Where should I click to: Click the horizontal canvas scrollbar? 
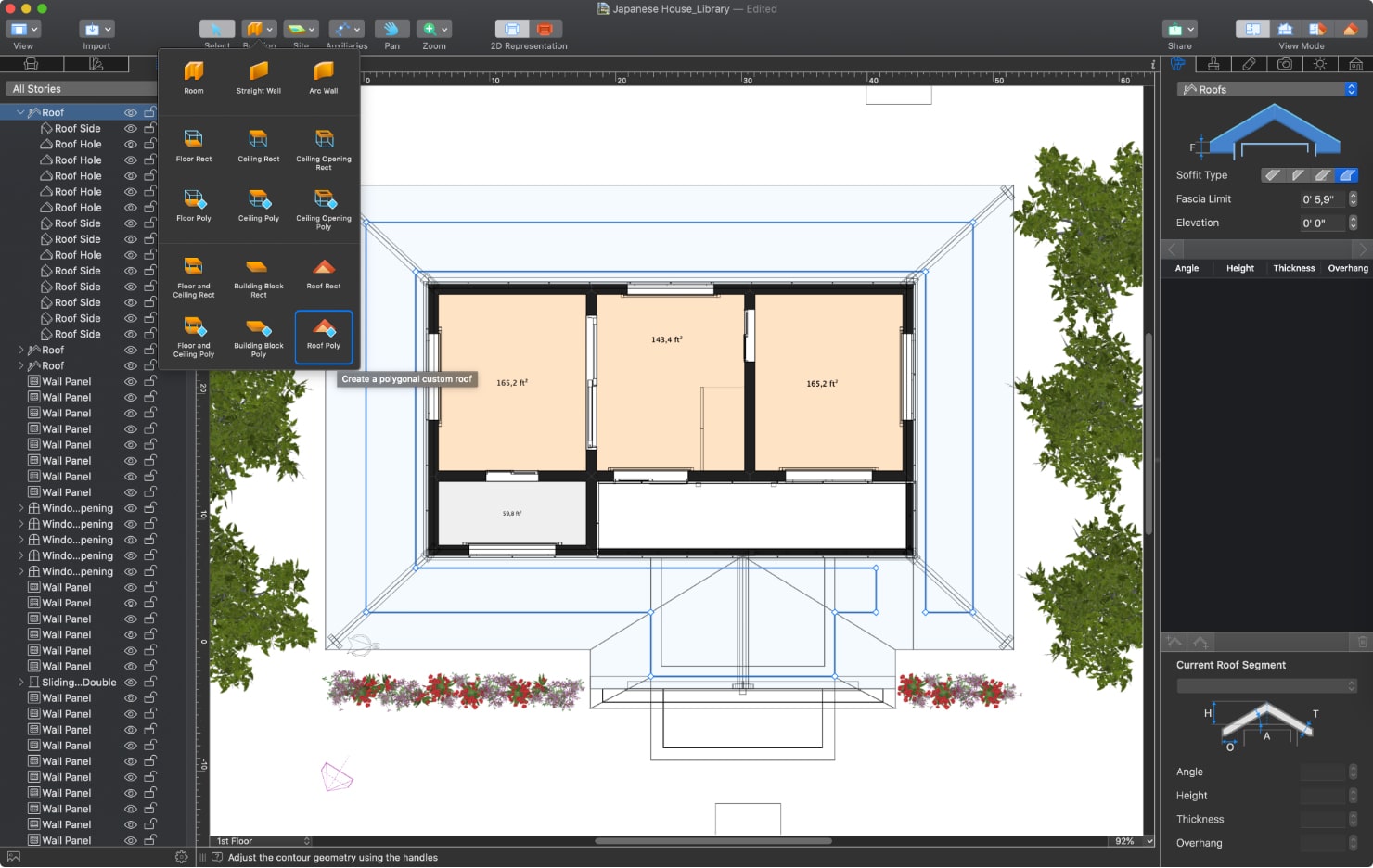pos(713,841)
